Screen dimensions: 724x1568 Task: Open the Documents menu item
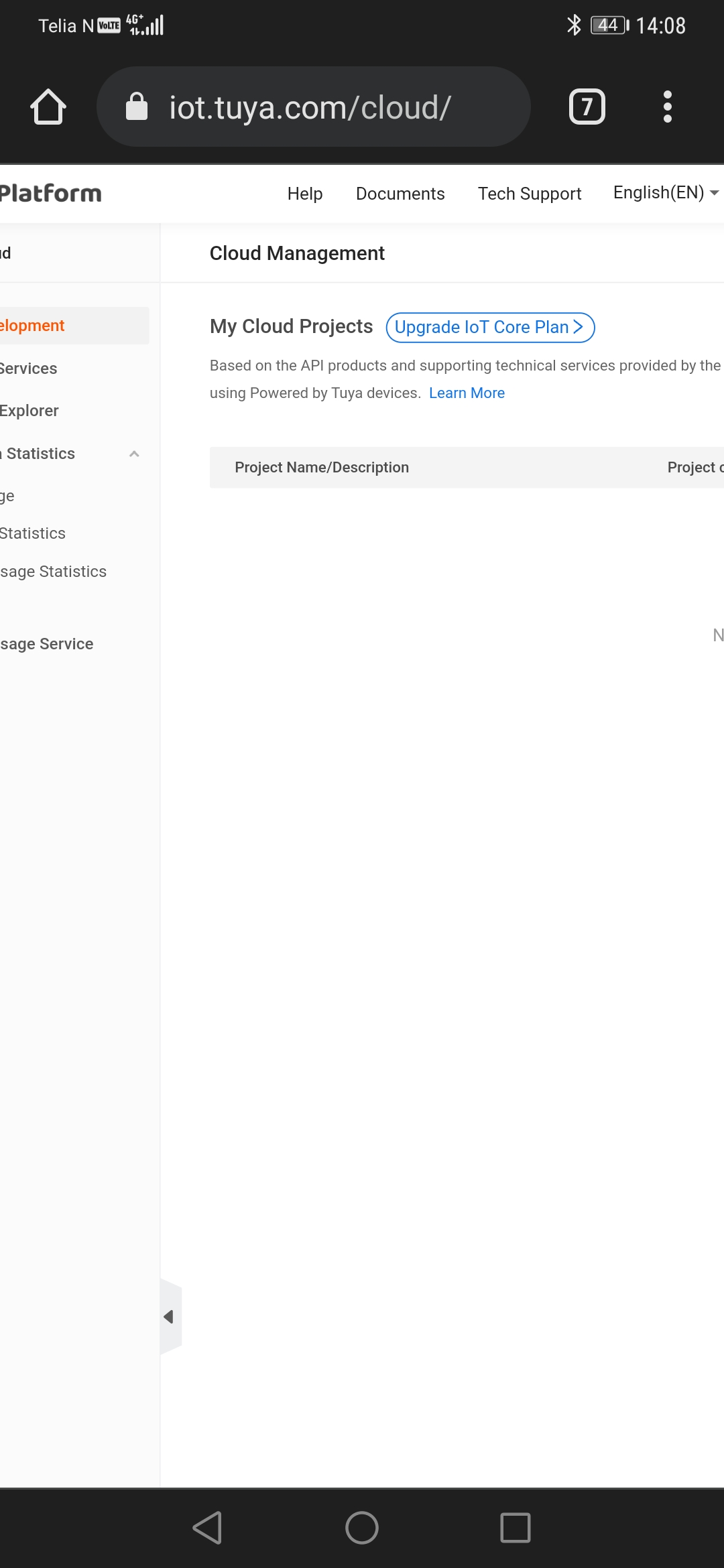(x=400, y=194)
